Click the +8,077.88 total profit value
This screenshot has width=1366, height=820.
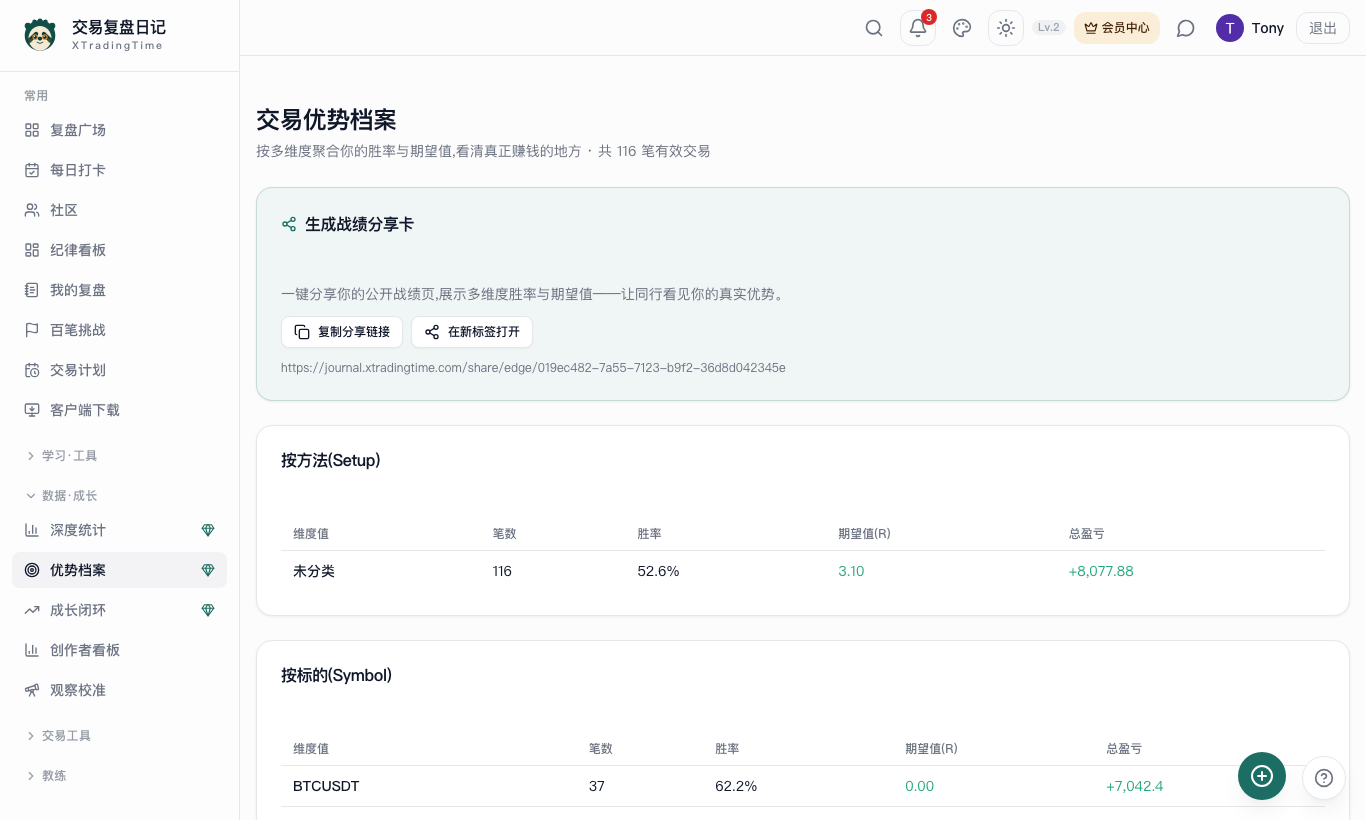tap(1101, 571)
